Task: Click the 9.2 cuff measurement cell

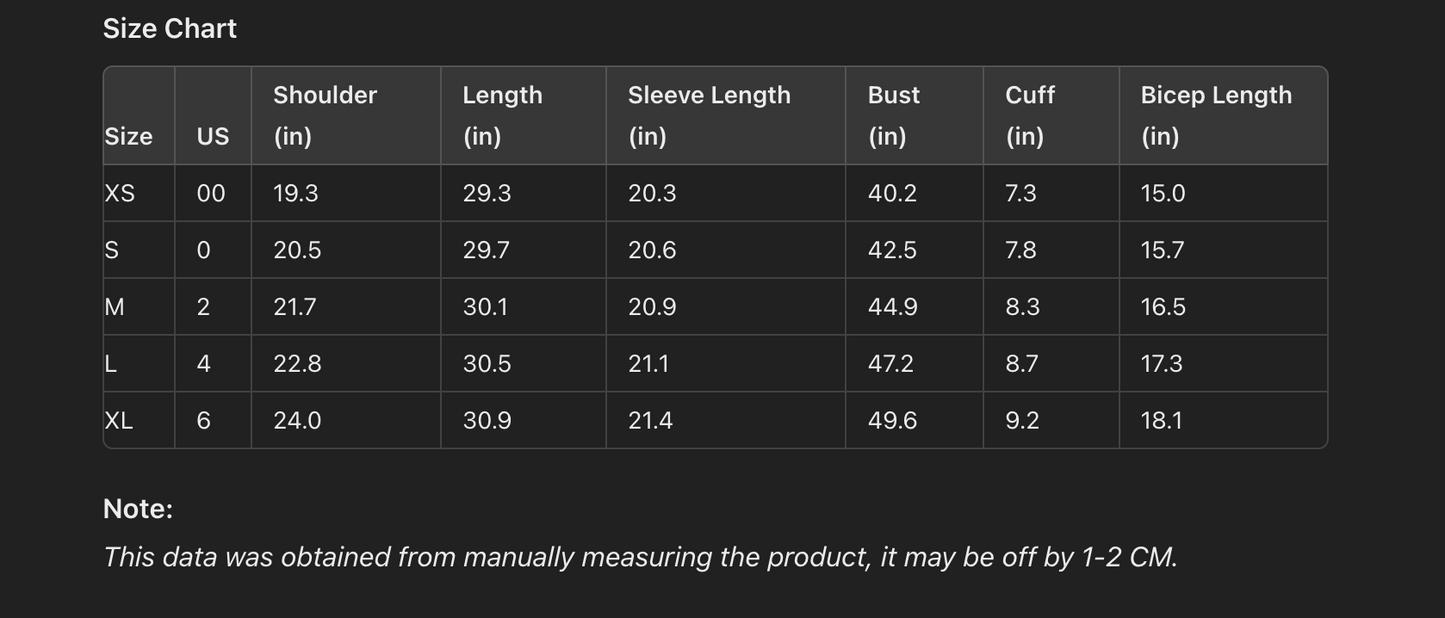Action: pyautogui.click(x=1022, y=420)
